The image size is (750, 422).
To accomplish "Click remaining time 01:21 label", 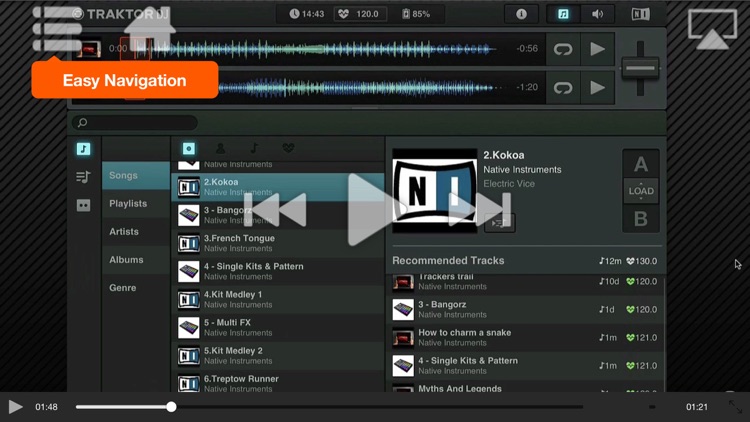I will click(697, 407).
